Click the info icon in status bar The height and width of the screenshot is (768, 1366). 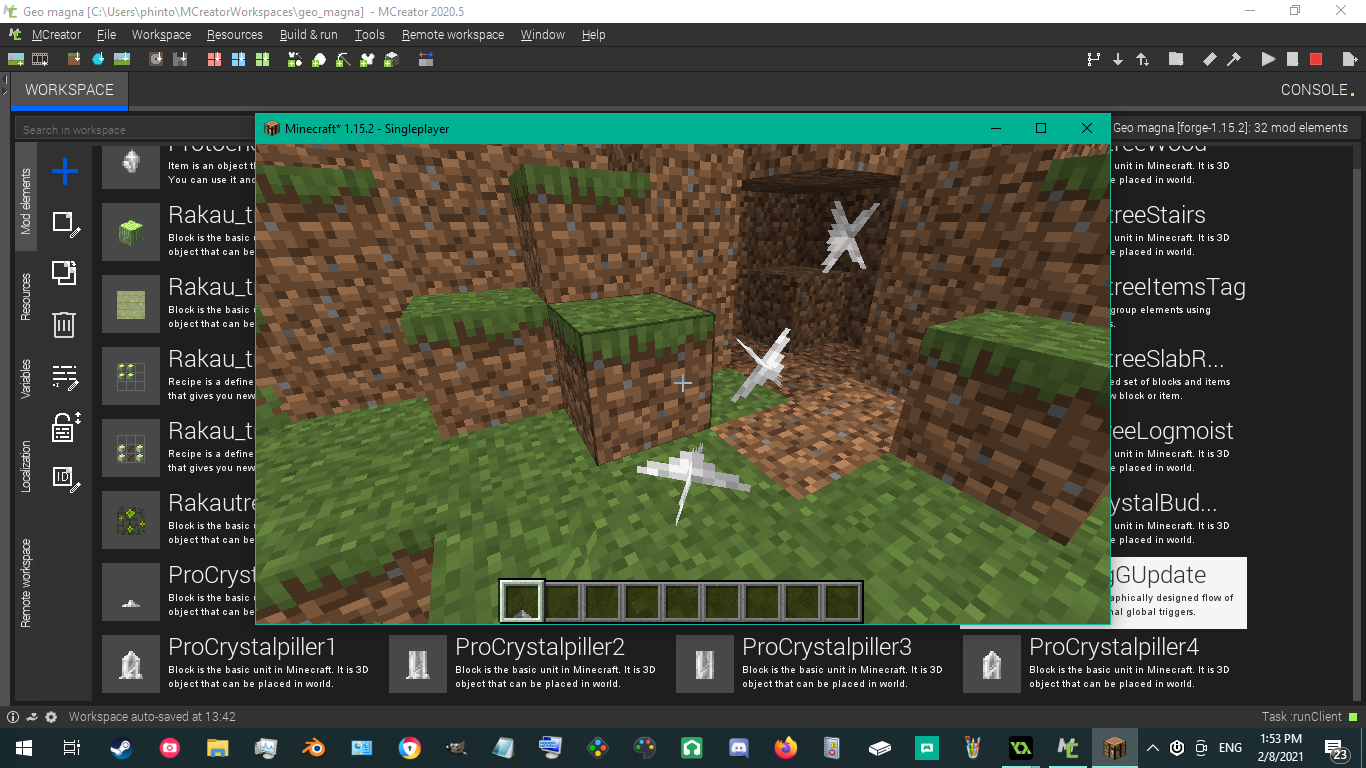(x=13, y=717)
